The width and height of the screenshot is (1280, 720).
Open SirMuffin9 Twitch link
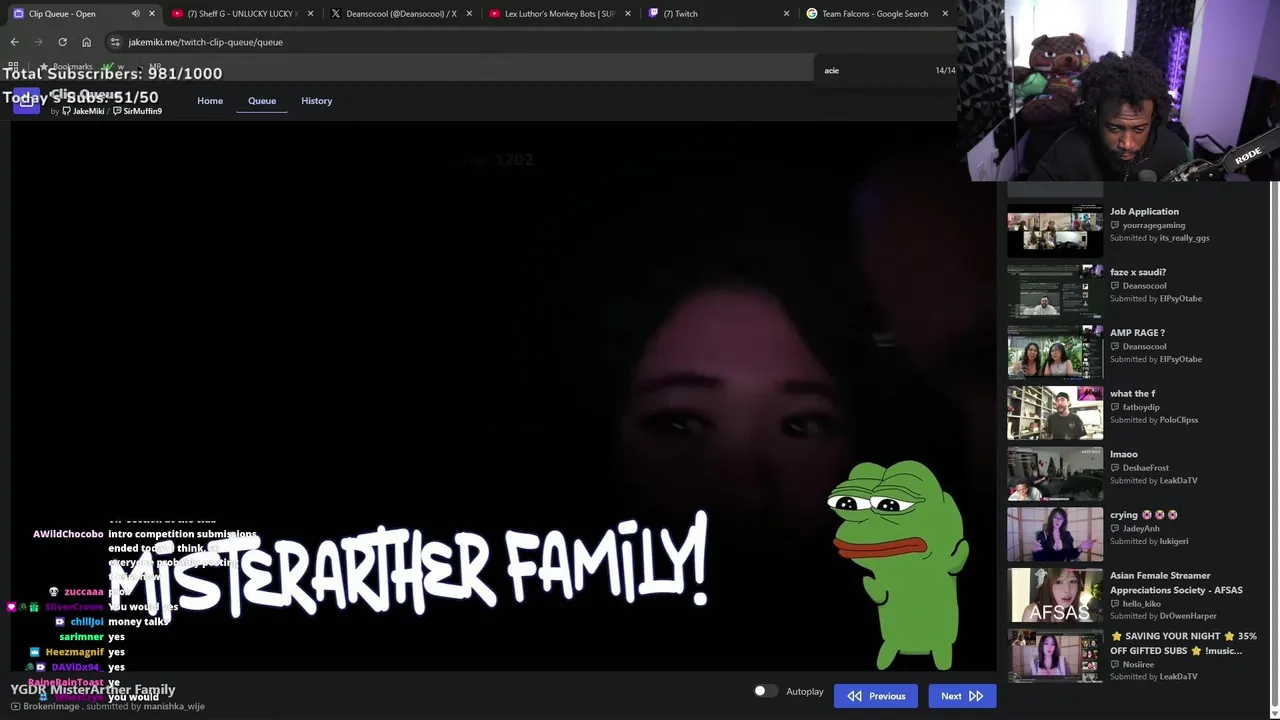(137, 111)
